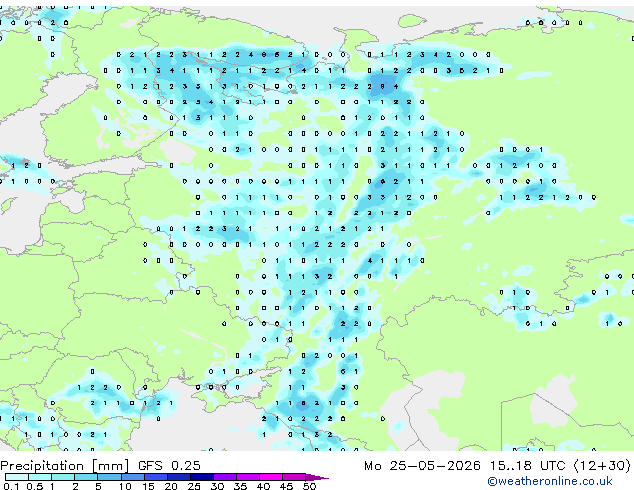Click the '15..18 UTC' time text
Screen dimensions: 634x490
tap(528, 466)
